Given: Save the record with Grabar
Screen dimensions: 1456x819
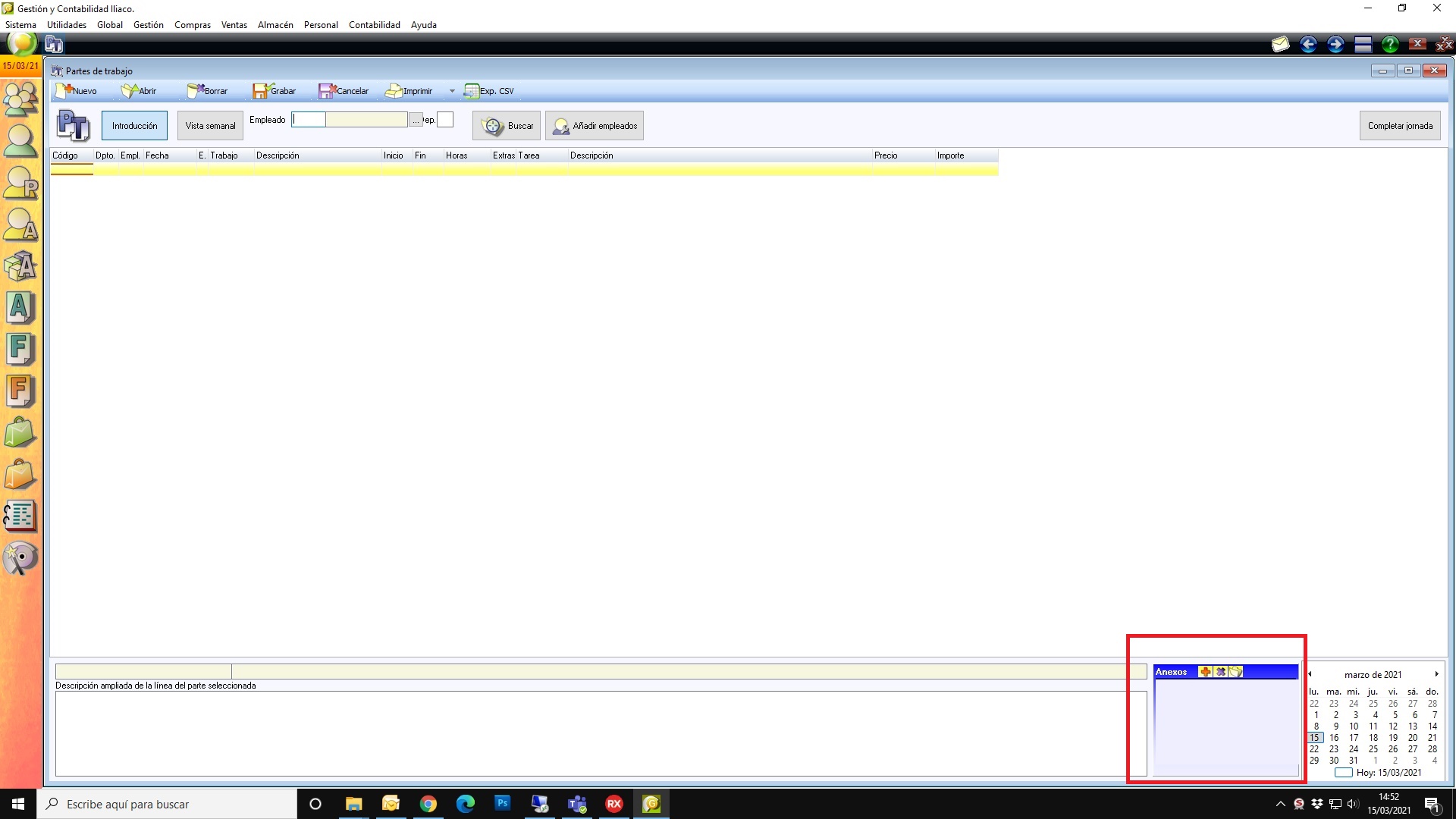Looking at the screenshot, I should (275, 91).
